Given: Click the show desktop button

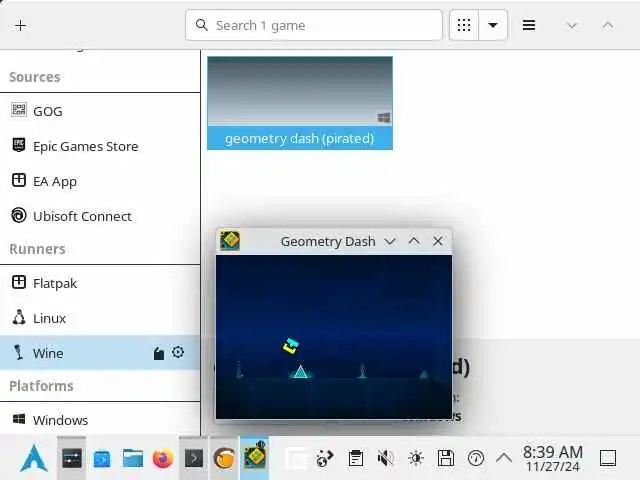Looking at the screenshot, I should point(607,458).
